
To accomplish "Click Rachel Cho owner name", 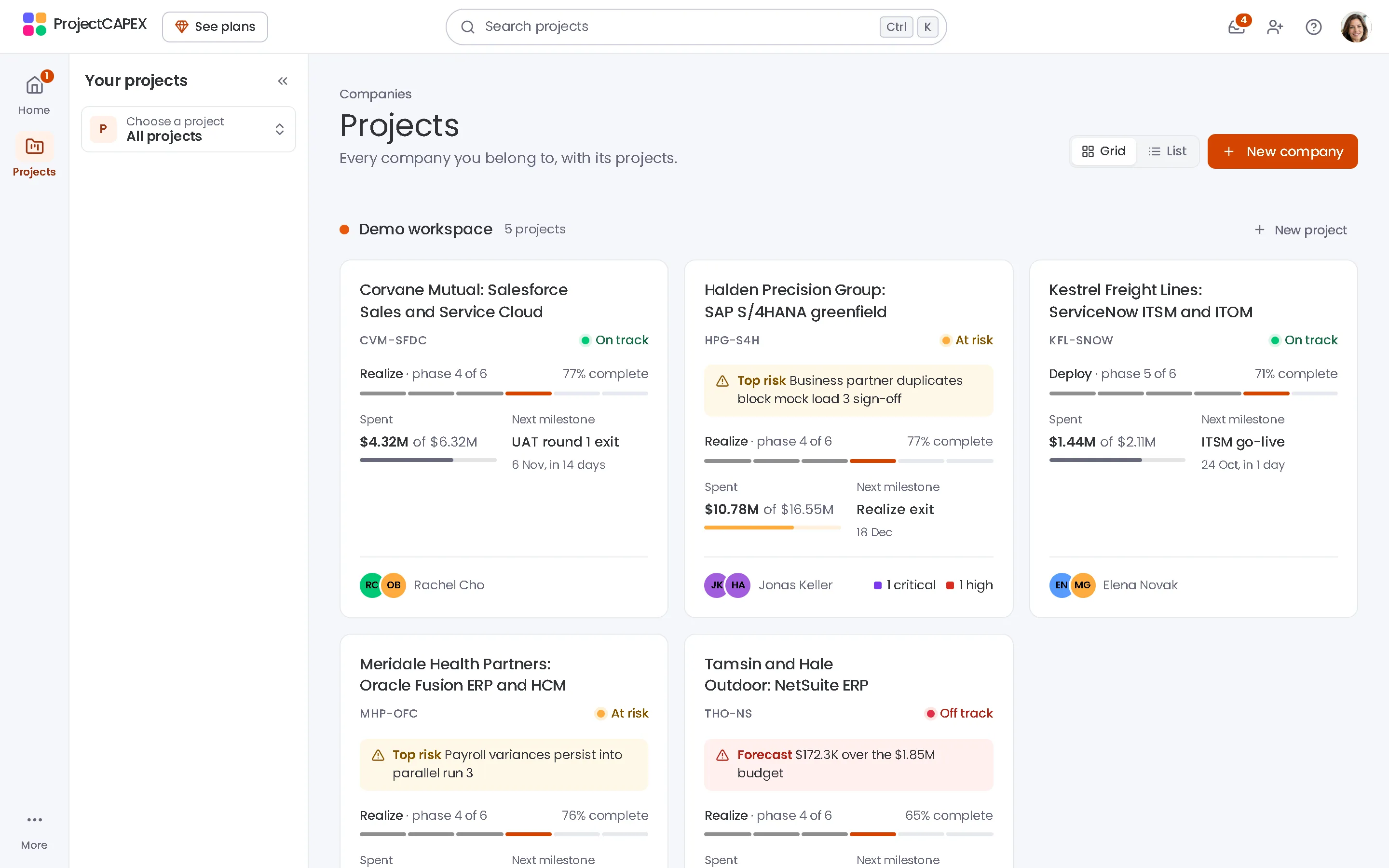I will click(449, 585).
